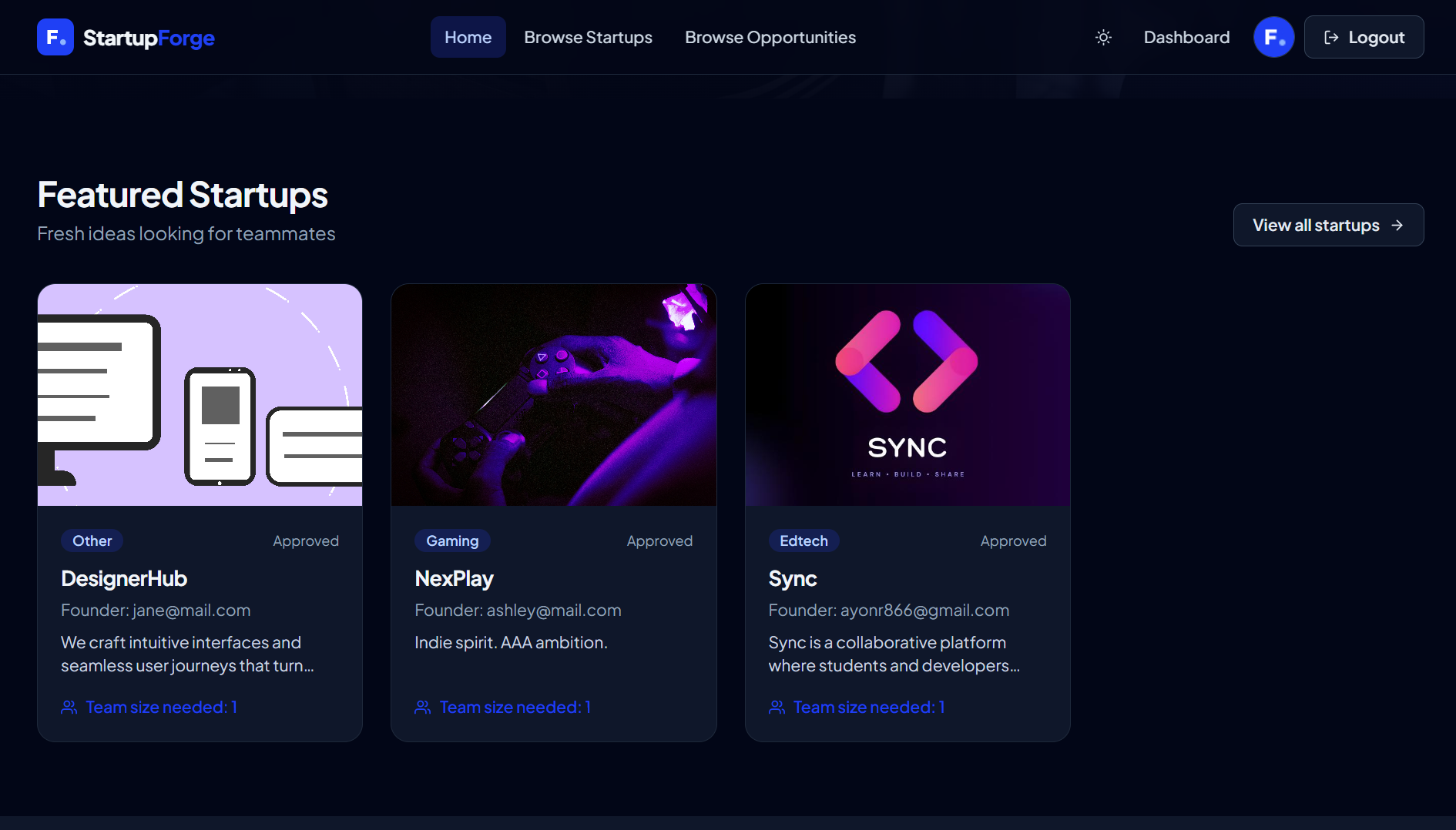Click the Other category badge on DesignerHub
This screenshot has height=830, width=1456.
pos(92,541)
